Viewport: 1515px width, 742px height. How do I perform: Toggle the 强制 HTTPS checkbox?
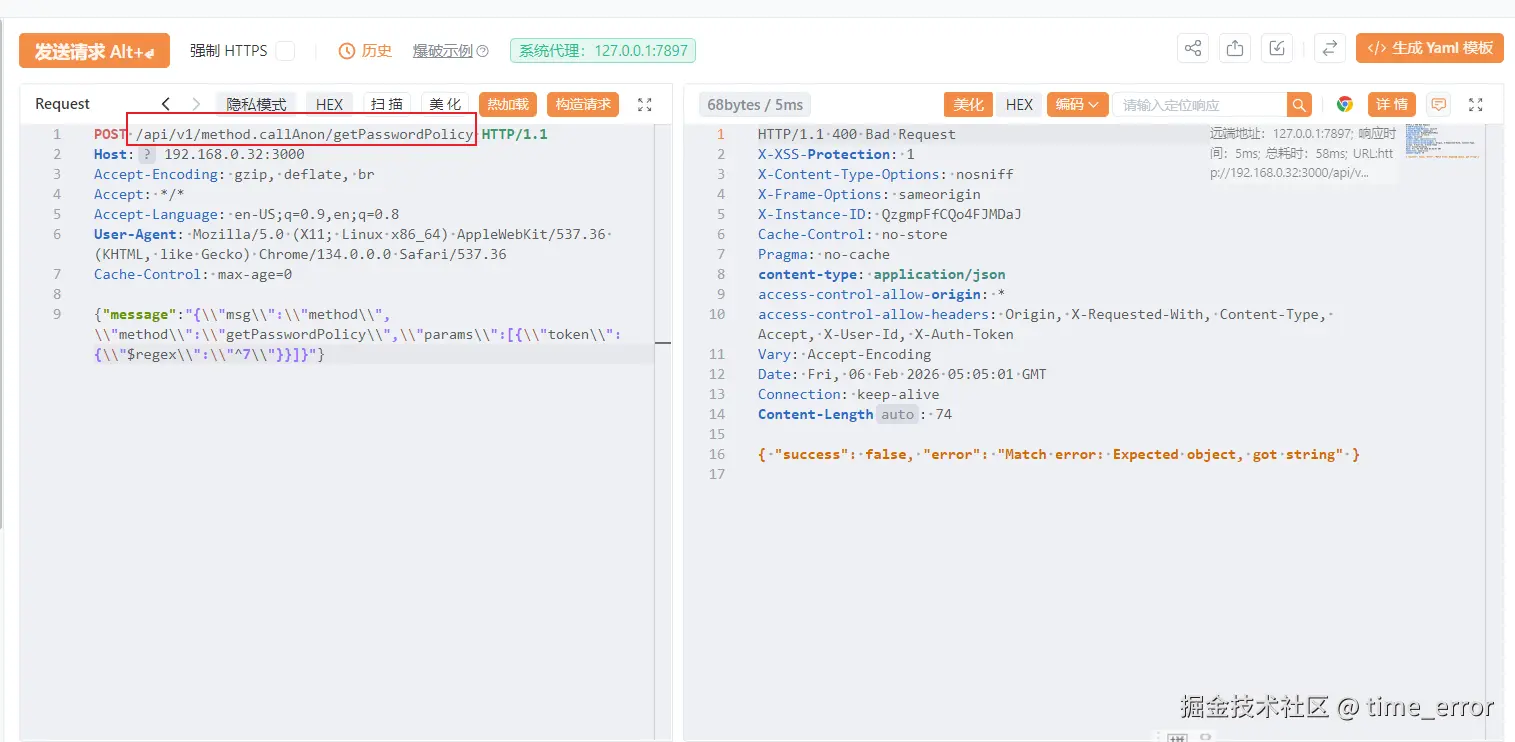coord(285,51)
